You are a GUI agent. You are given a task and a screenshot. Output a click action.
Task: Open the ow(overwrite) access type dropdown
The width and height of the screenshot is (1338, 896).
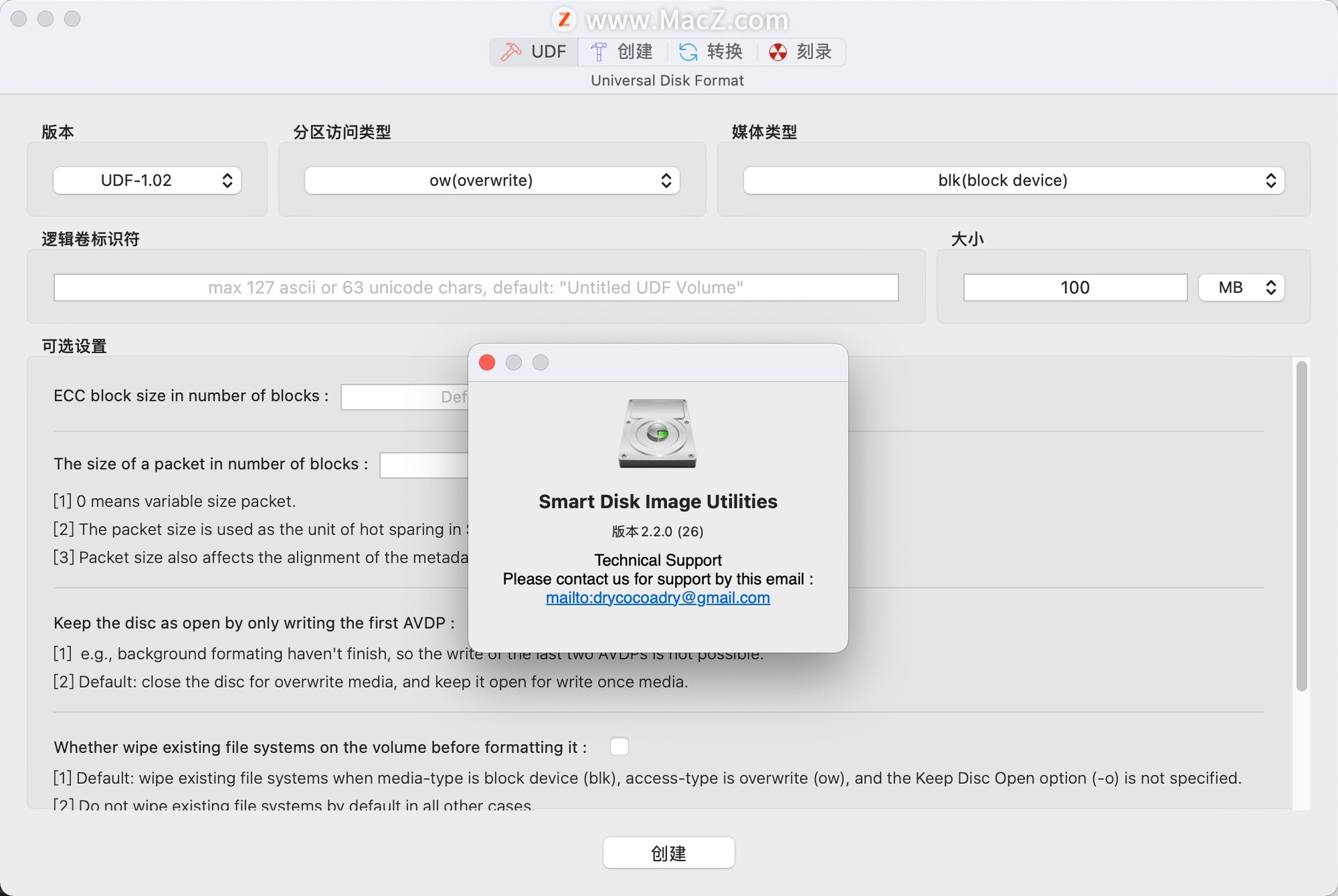[x=492, y=180]
